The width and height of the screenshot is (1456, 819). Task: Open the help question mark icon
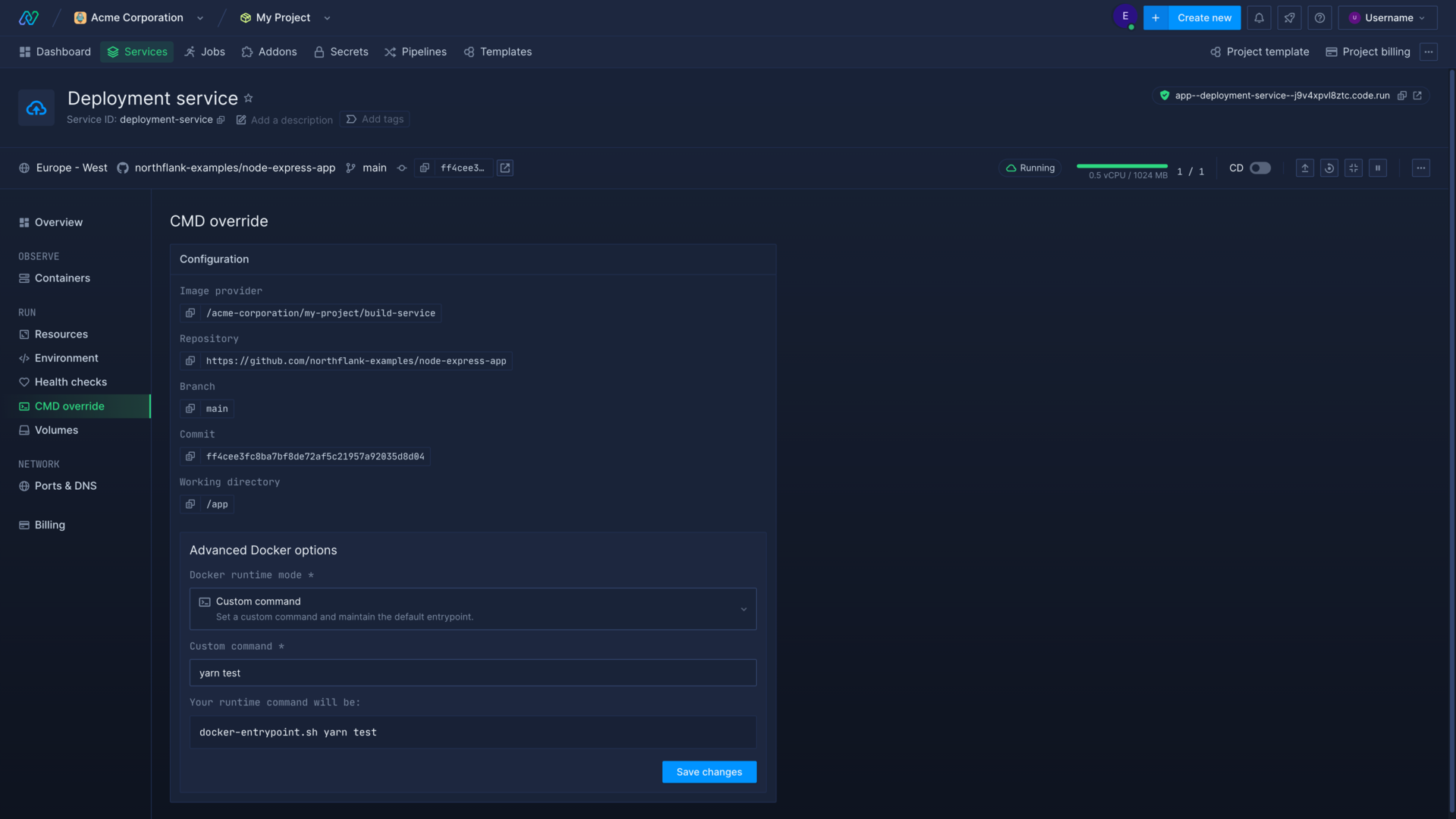[1319, 17]
